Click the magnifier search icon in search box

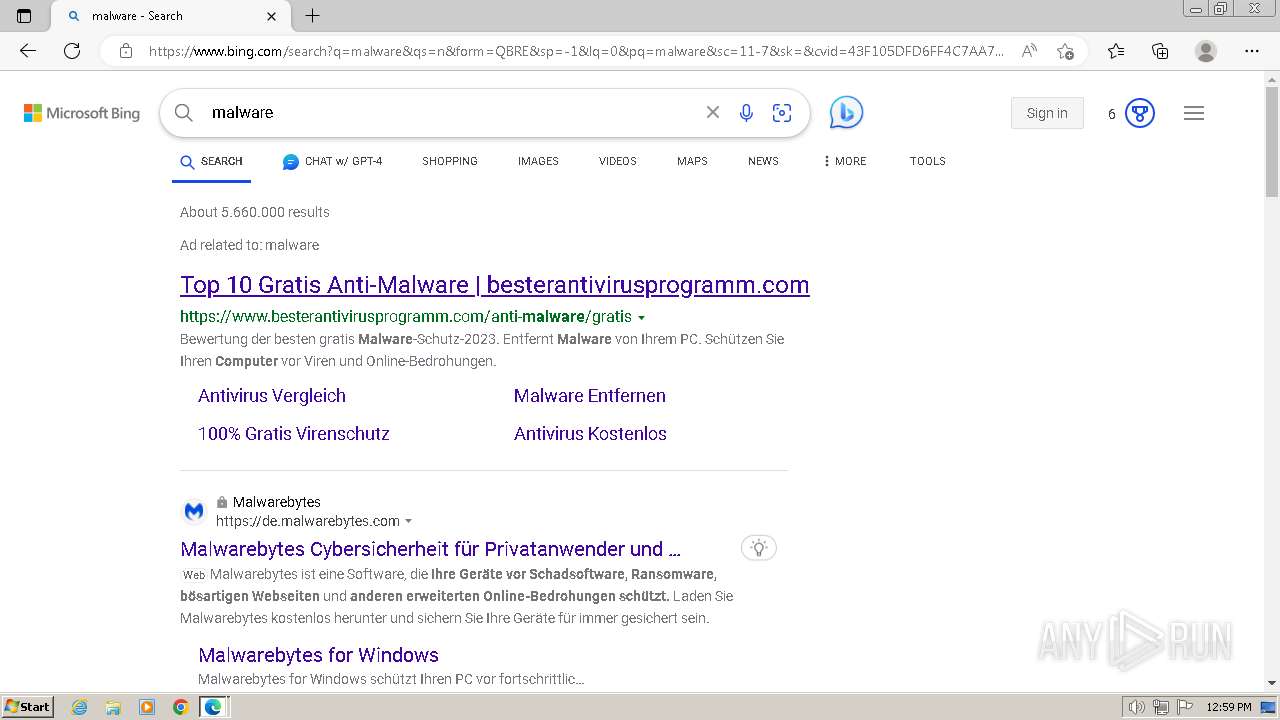pos(184,113)
